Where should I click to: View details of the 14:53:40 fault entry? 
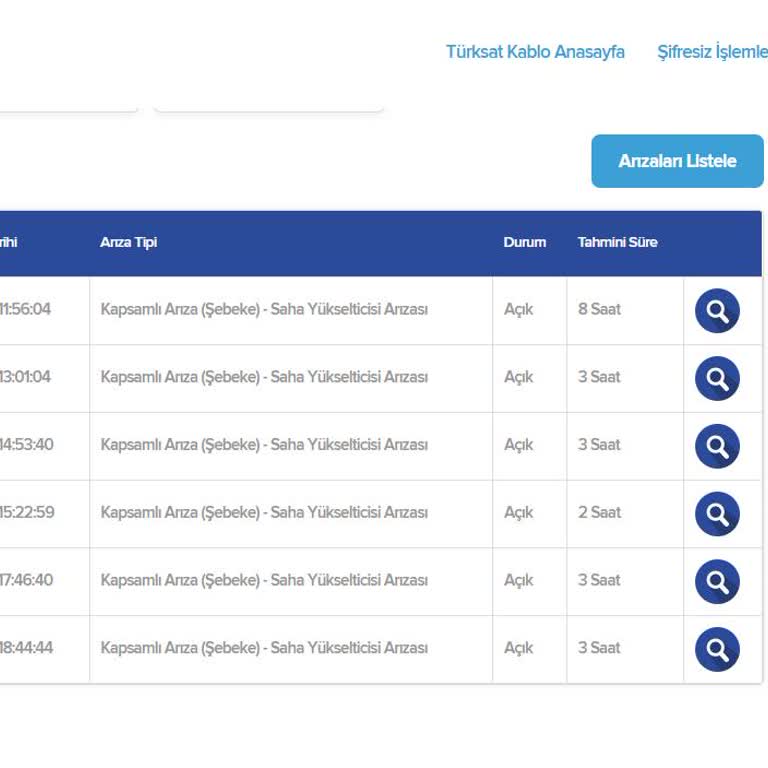coord(717,446)
